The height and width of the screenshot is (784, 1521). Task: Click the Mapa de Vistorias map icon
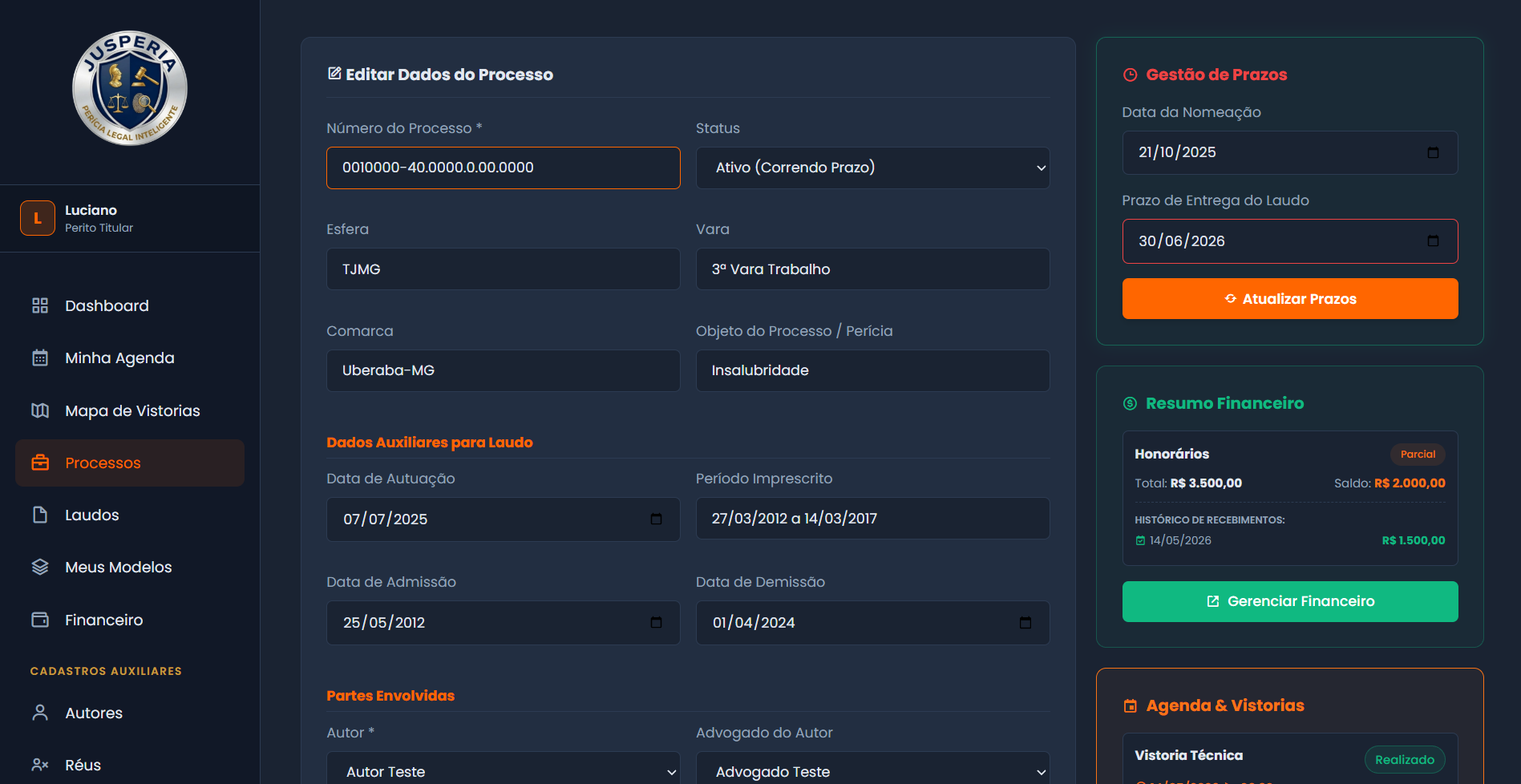pyautogui.click(x=40, y=410)
